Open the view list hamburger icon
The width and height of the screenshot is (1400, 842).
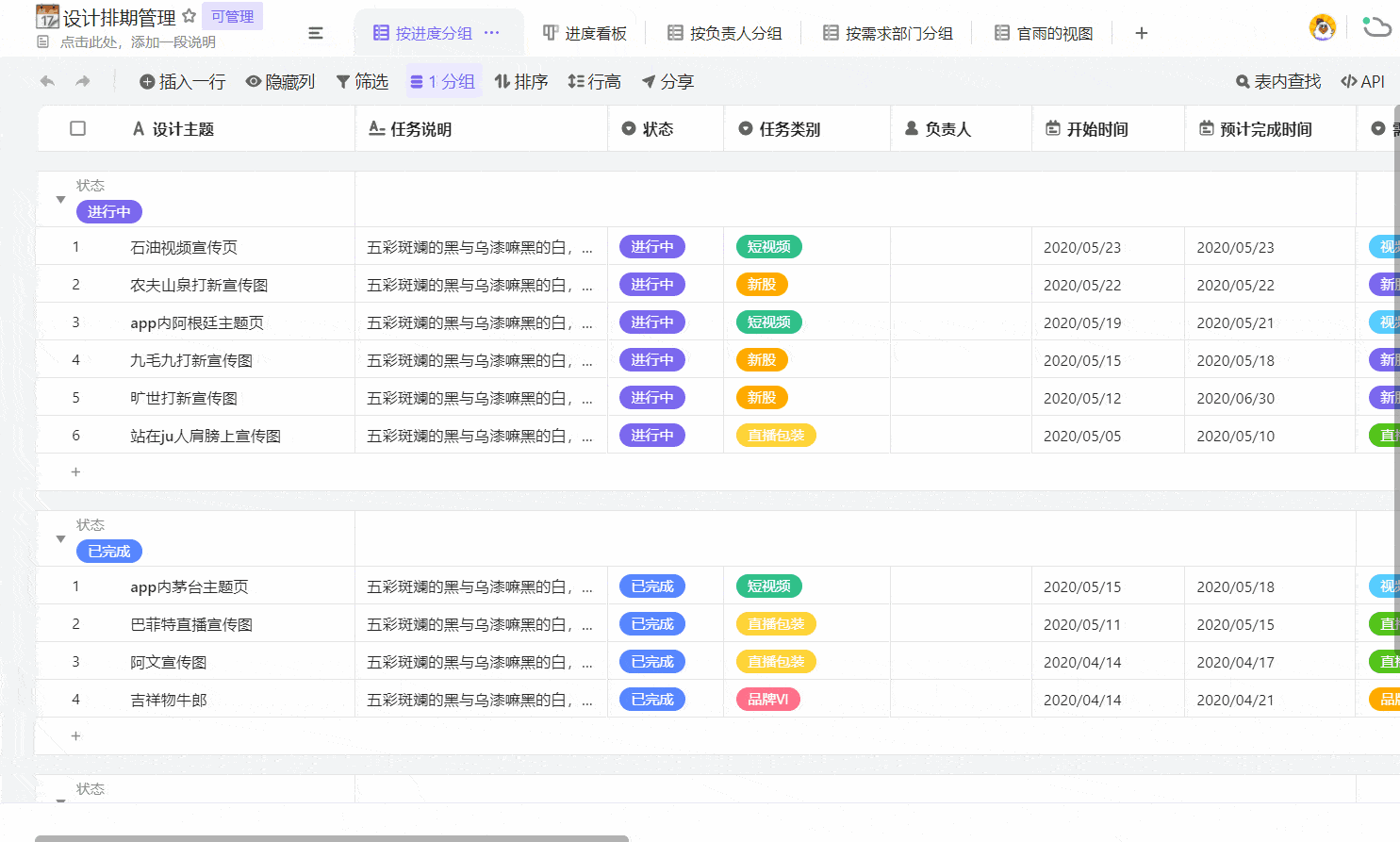click(316, 33)
